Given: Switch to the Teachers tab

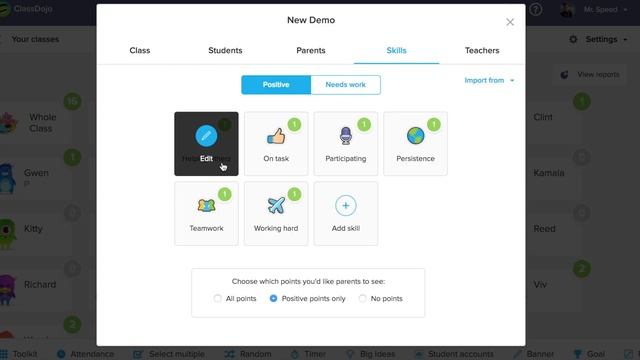Looking at the screenshot, I should pyautogui.click(x=482, y=50).
